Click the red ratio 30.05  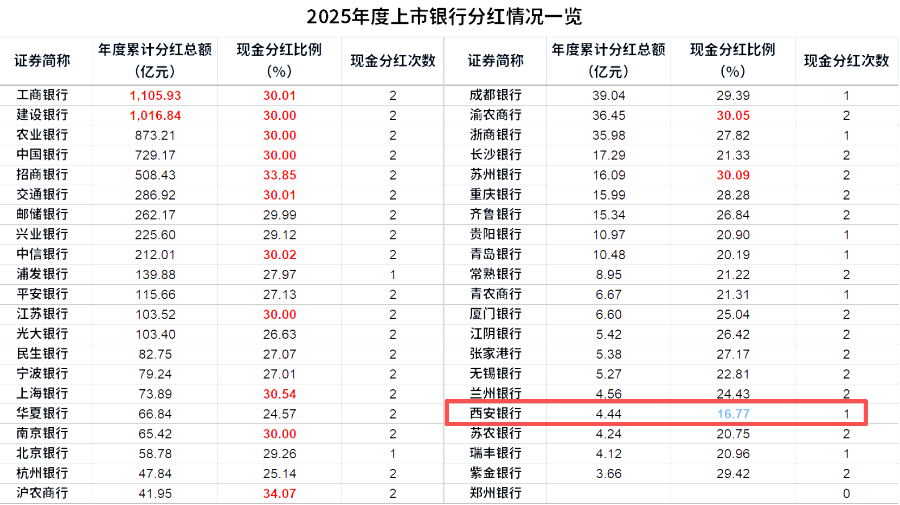click(733, 116)
